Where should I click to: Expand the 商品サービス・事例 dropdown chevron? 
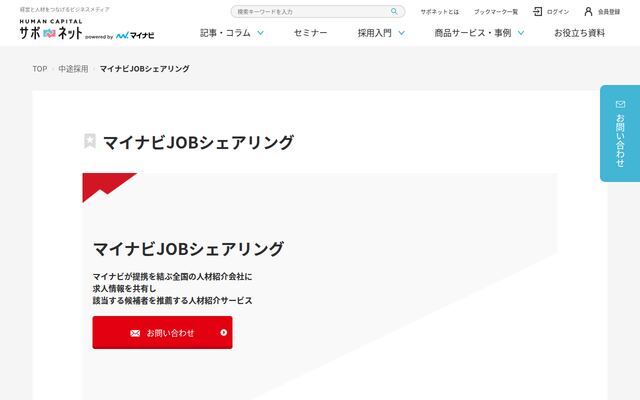[x=521, y=33]
